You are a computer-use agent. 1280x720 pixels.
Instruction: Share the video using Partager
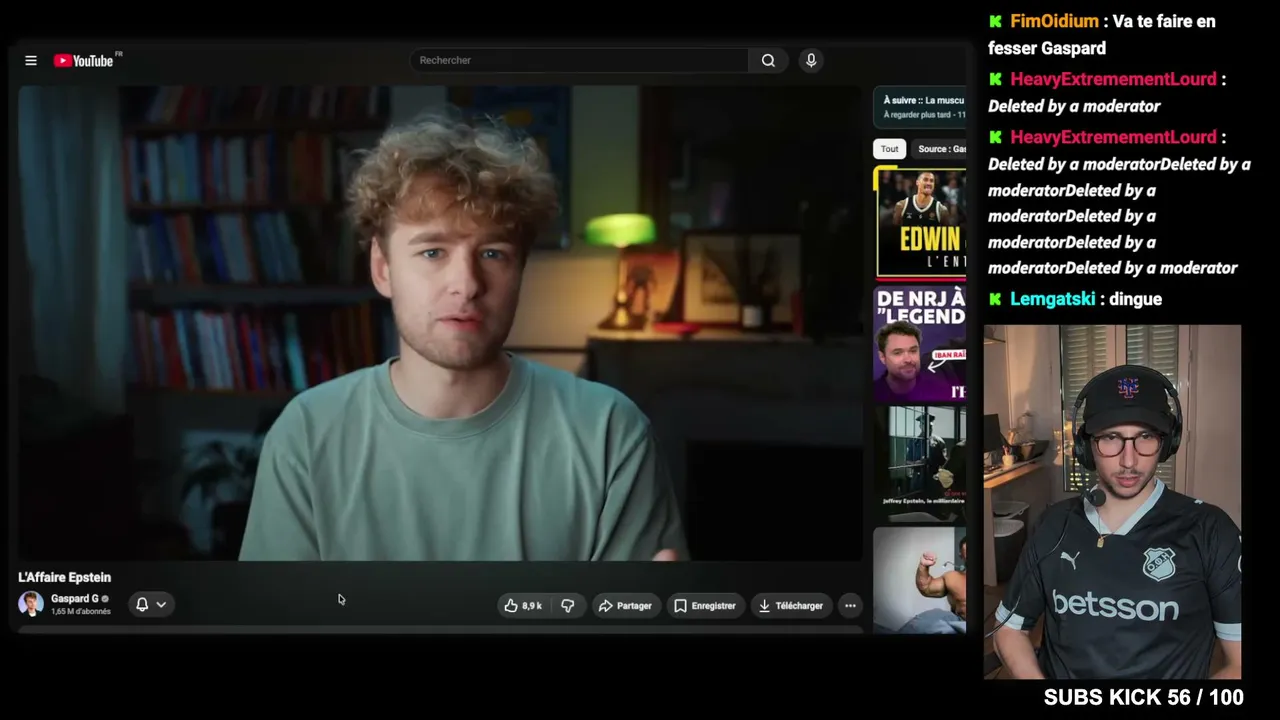click(x=625, y=605)
